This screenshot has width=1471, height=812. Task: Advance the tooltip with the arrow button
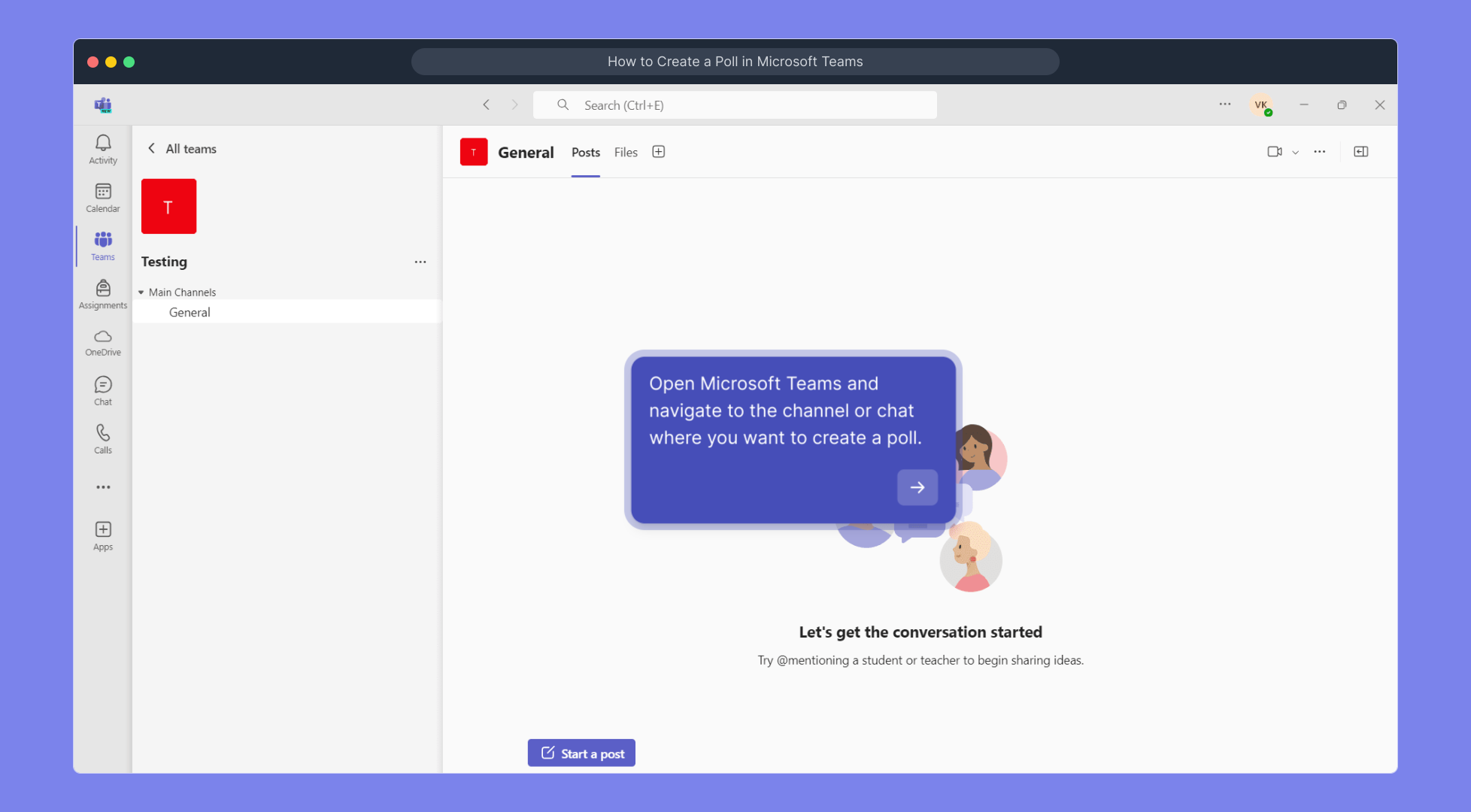tap(917, 487)
